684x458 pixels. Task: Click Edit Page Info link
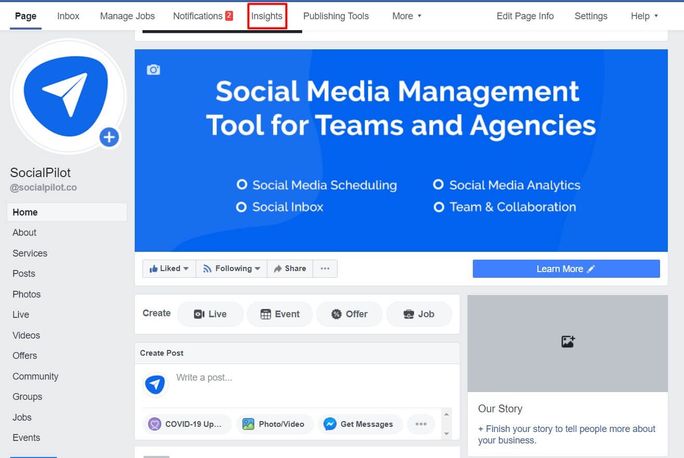tap(525, 16)
